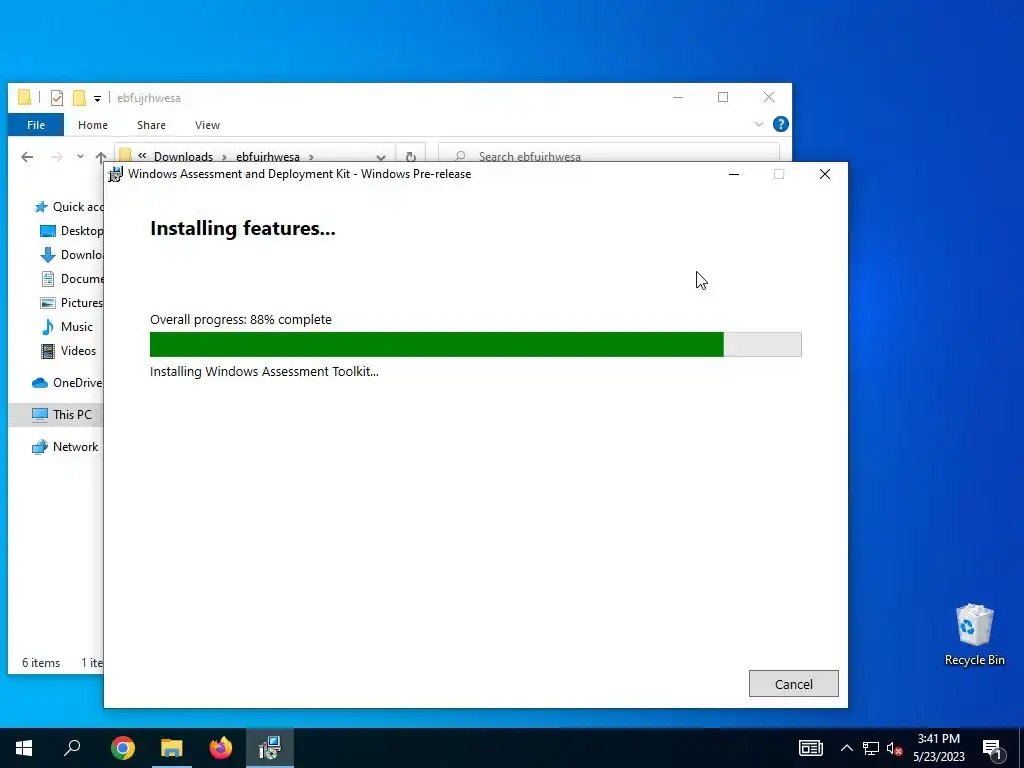Click the ADK installer title bar icon
Image resolution: width=1024 pixels, height=768 pixels.
pyautogui.click(x=116, y=174)
